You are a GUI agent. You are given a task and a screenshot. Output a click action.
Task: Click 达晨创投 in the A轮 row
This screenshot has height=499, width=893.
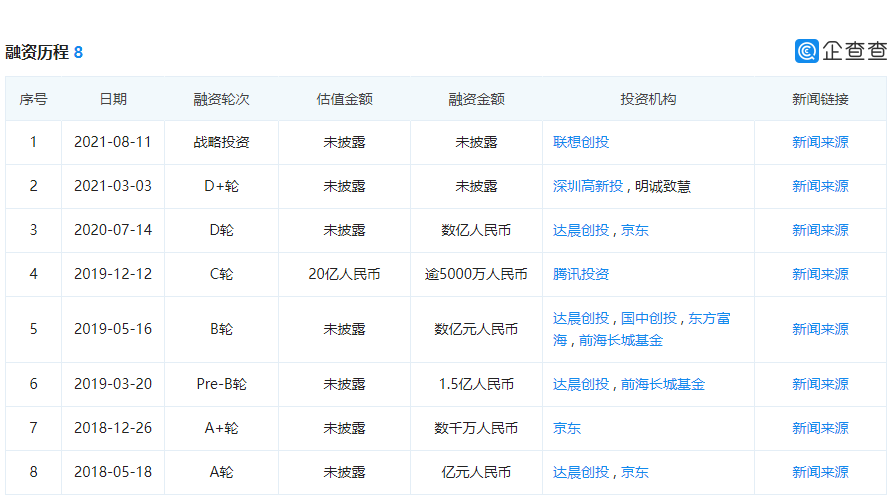581,472
